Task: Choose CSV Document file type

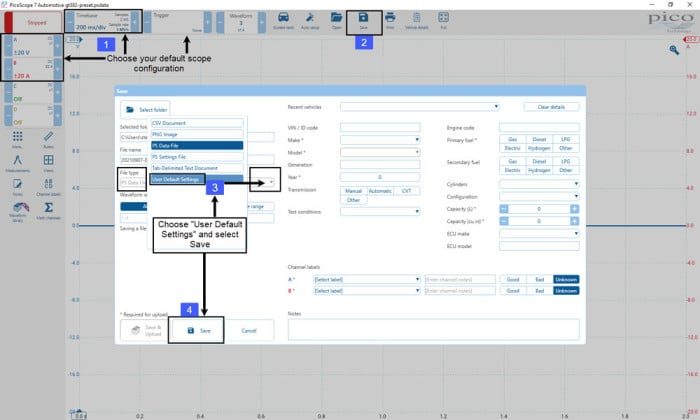Action: (197, 123)
